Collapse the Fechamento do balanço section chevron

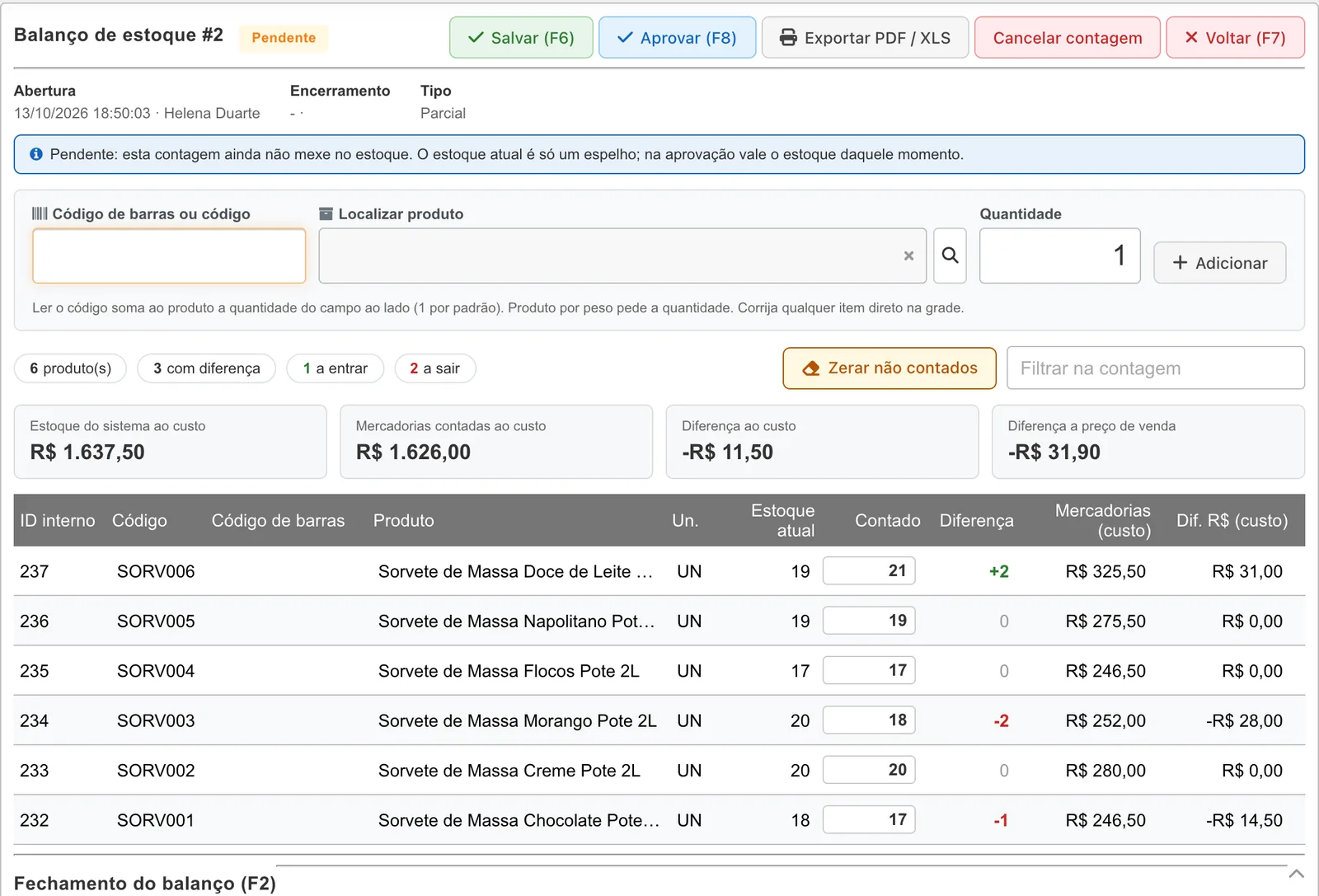tap(1296, 874)
